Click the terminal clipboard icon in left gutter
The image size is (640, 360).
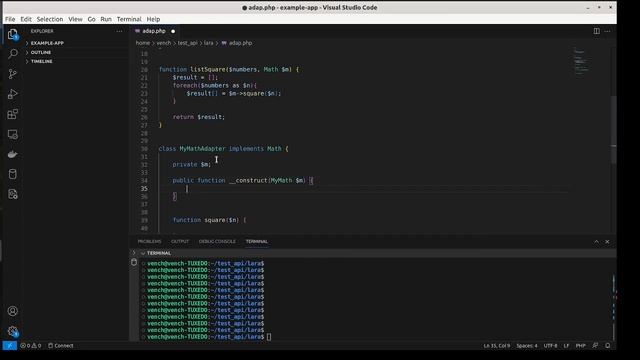(x=134, y=262)
